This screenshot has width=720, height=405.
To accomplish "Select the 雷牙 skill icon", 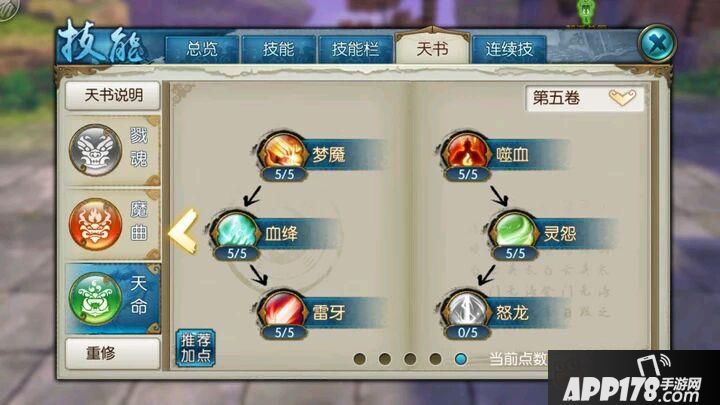I will 284,310.
